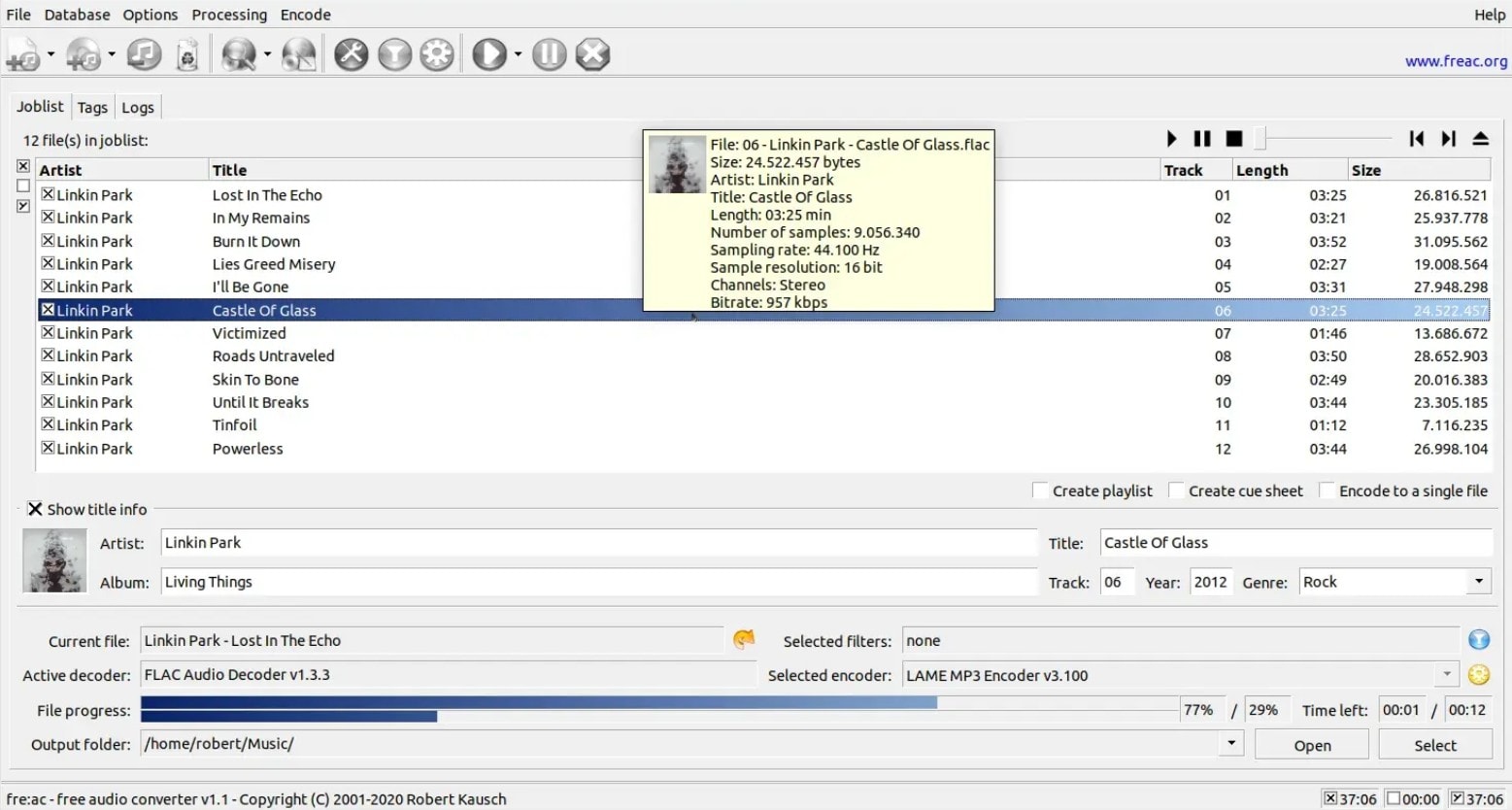
Task: Switch to the Logs tab
Action: [138, 108]
